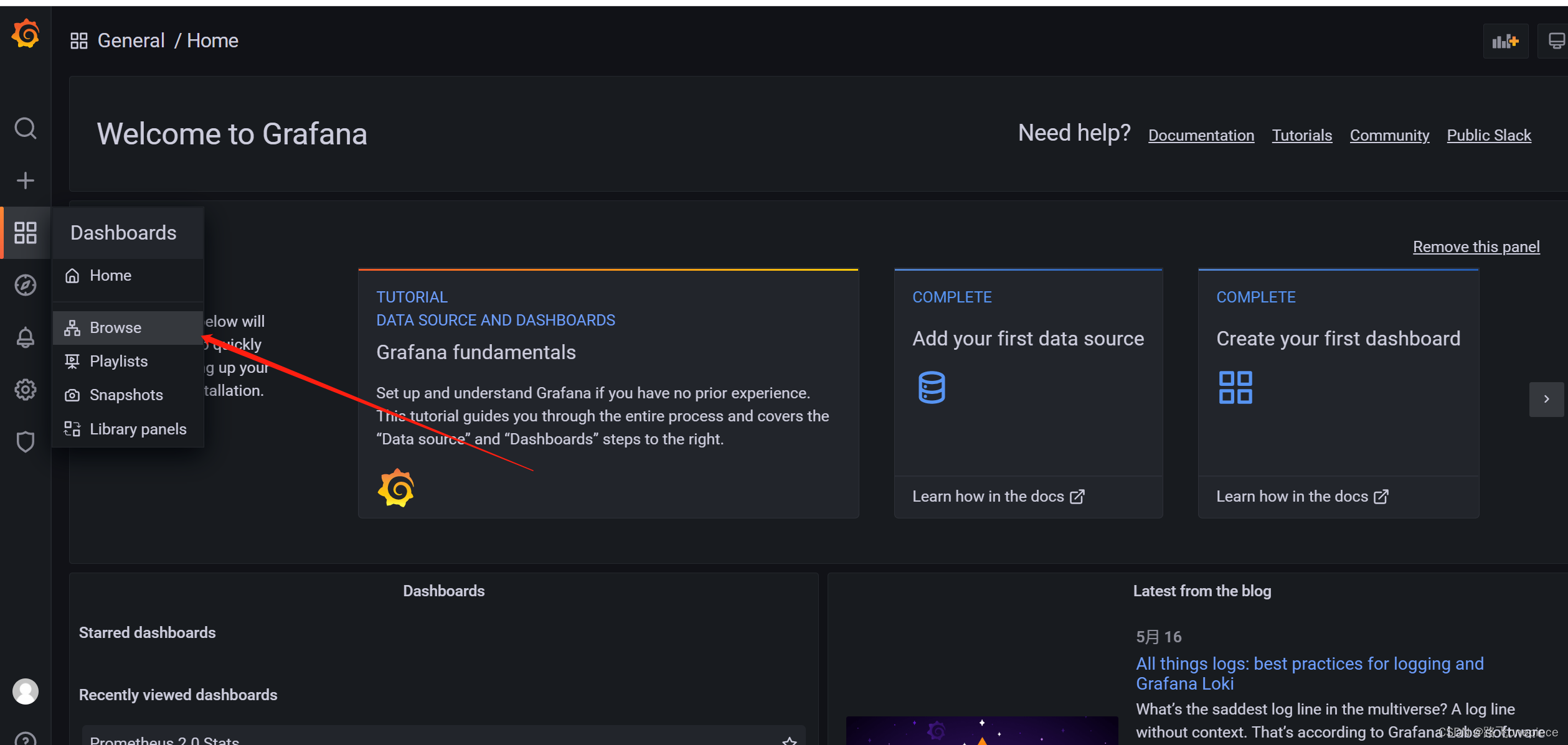Open the Tutorials link
Viewport: 1568px width, 745px height.
pos(1302,136)
